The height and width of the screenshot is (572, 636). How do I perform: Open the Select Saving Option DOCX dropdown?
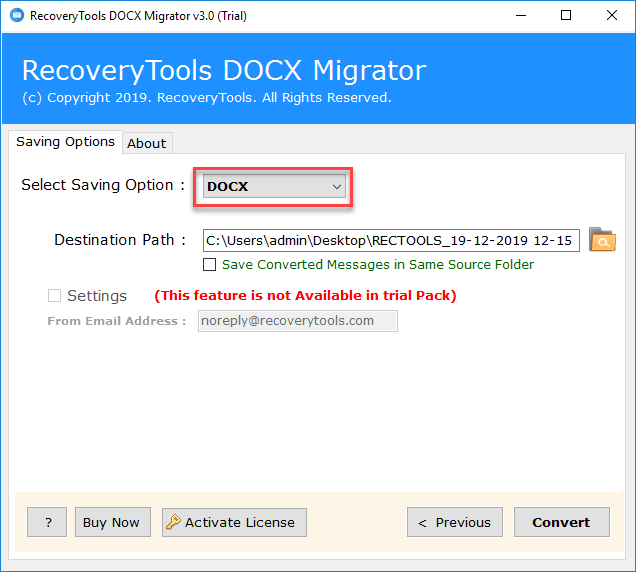[x=274, y=186]
